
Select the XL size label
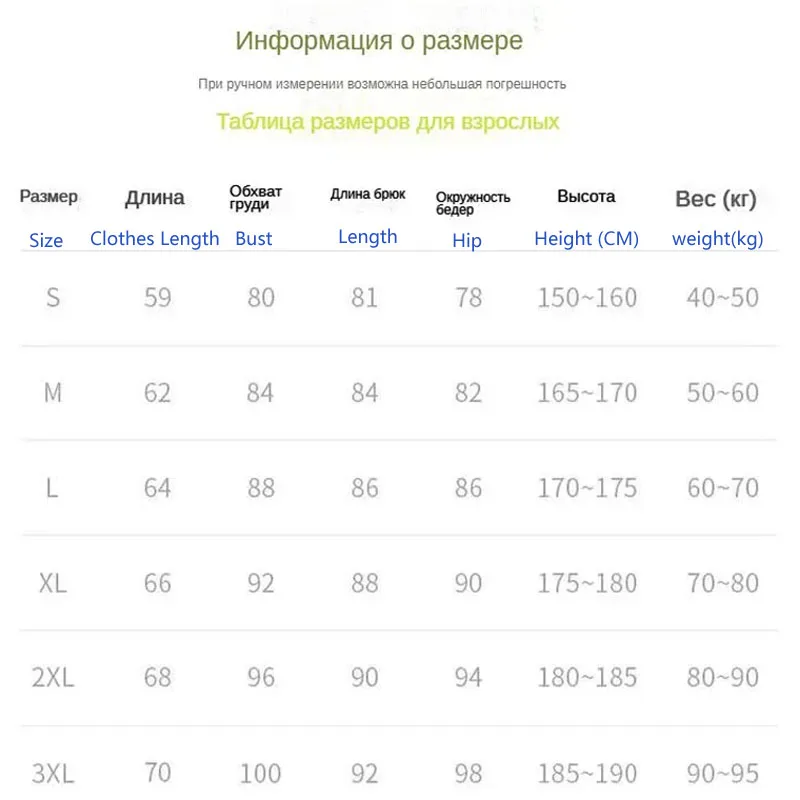[53, 583]
